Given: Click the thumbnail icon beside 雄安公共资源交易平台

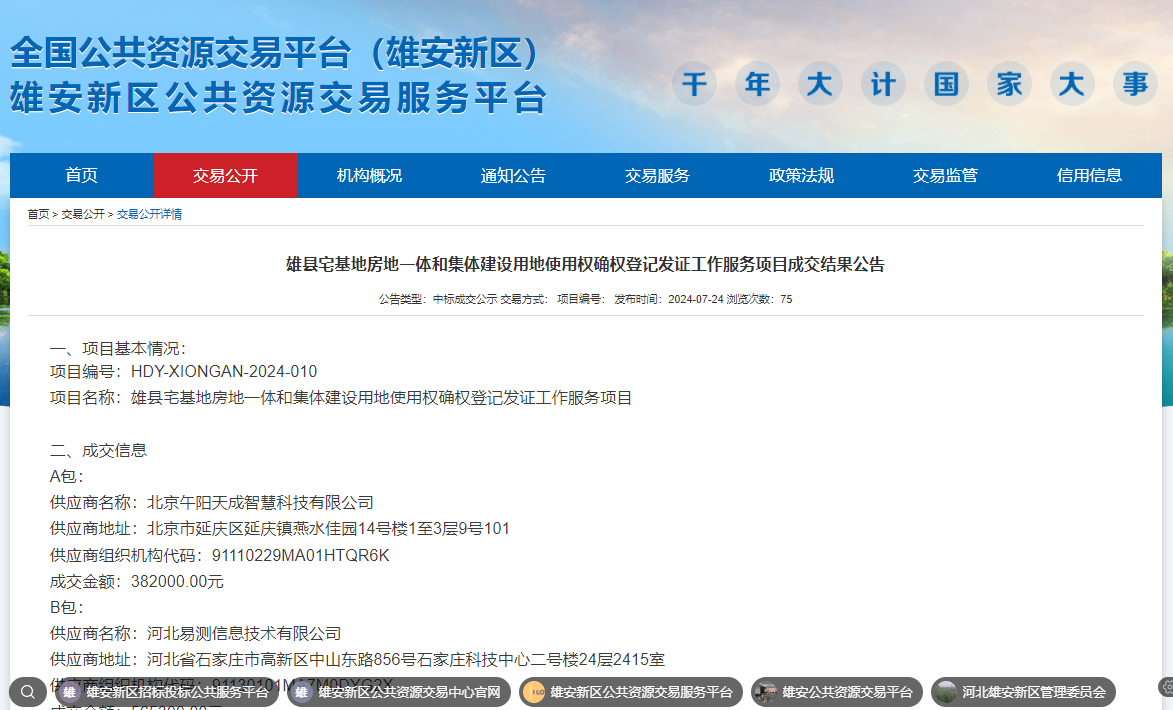Looking at the screenshot, I should click(x=766, y=692).
